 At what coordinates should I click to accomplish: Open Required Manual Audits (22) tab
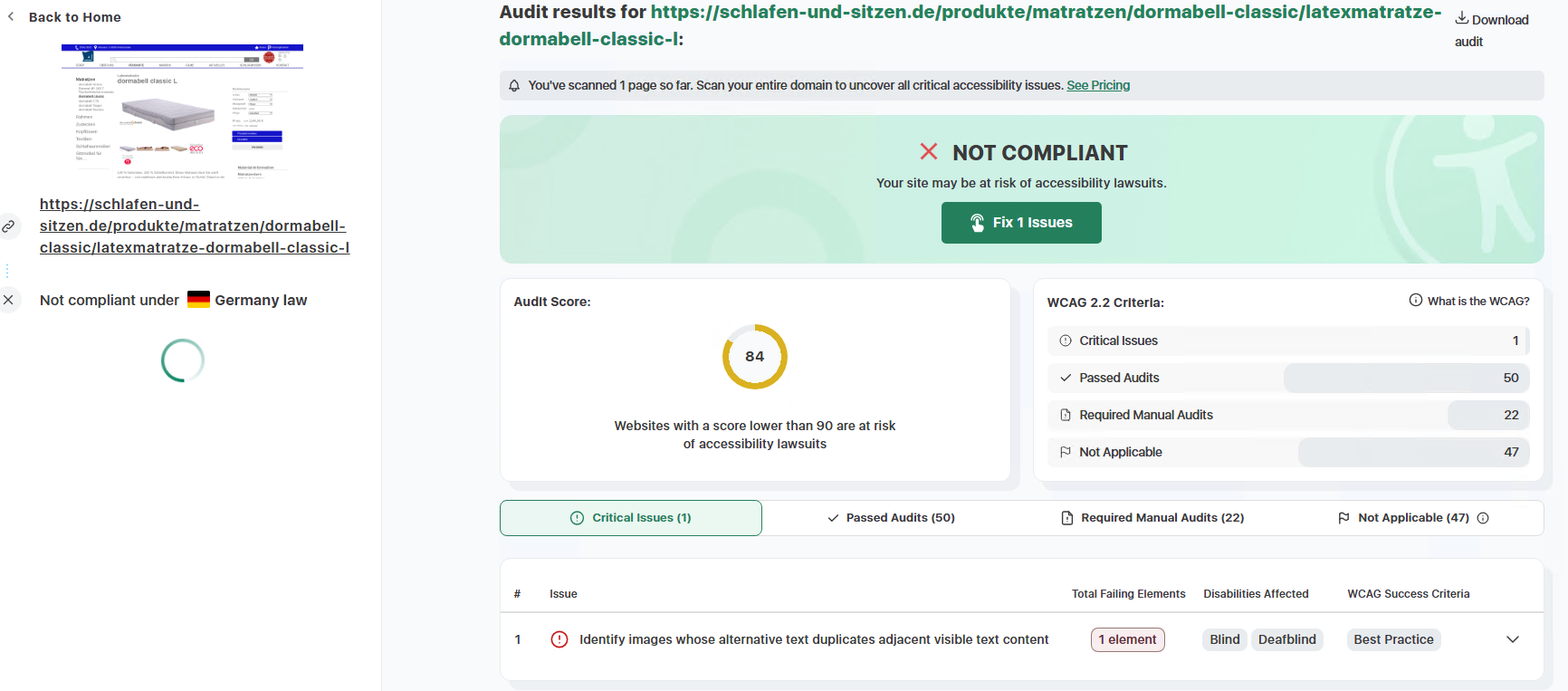[x=1152, y=518]
